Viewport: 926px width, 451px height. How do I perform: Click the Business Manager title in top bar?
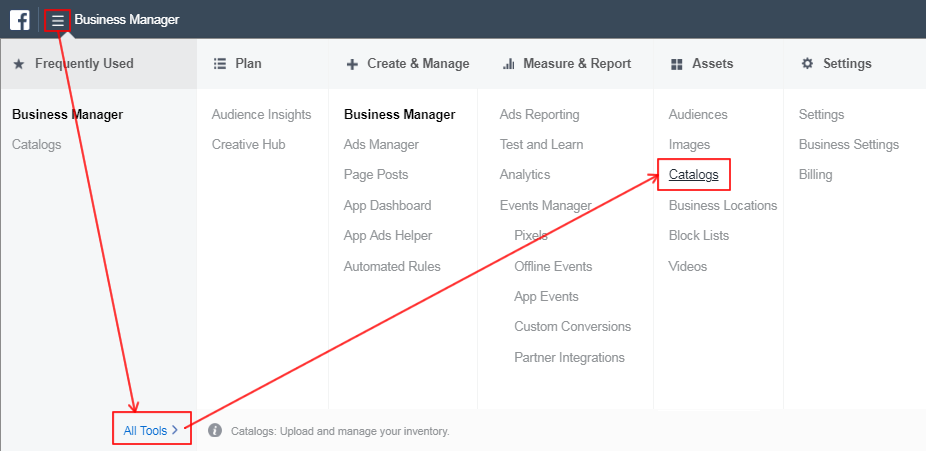[126, 20]
